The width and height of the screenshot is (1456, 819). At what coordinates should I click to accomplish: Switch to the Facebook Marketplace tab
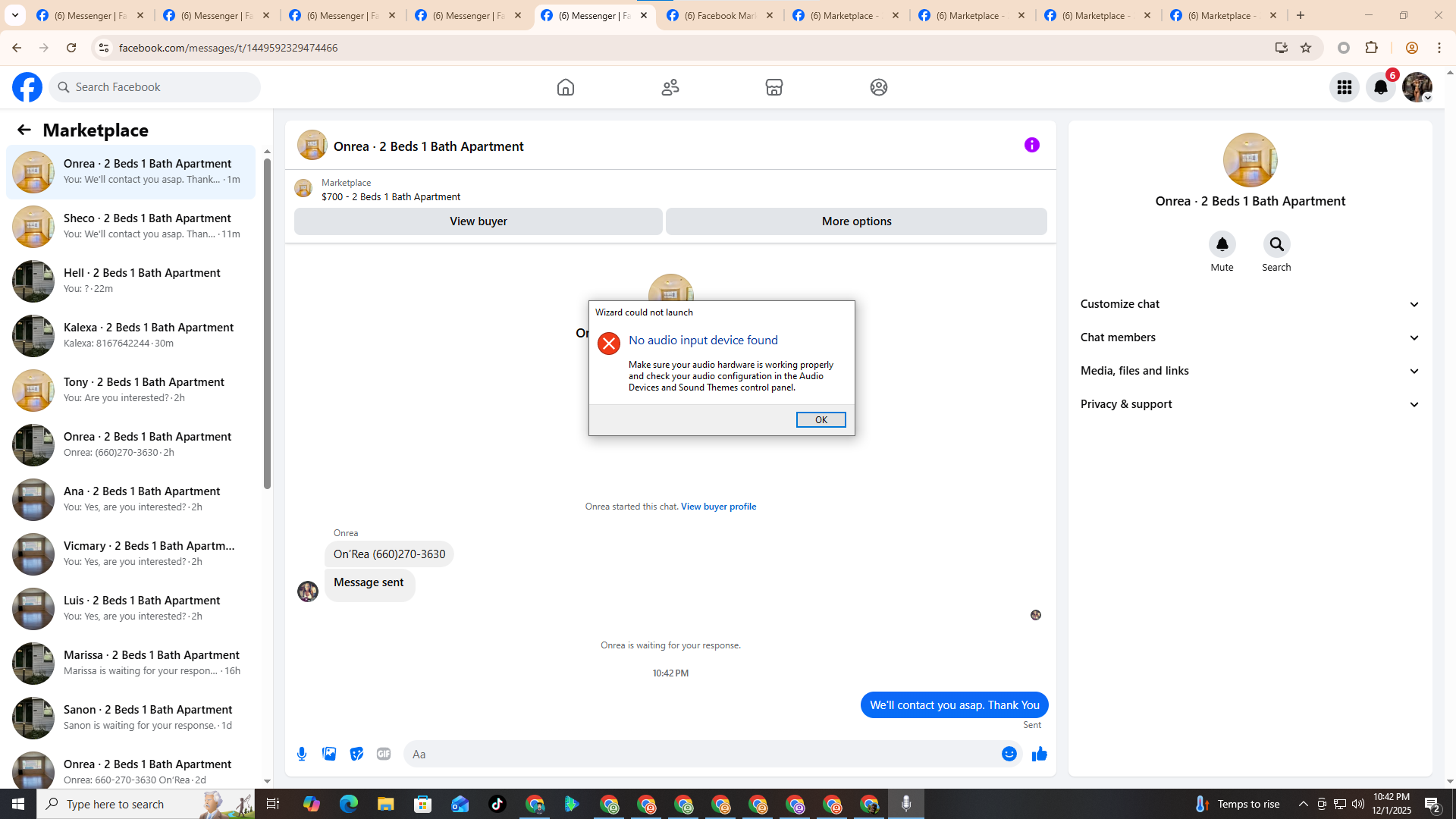coord(720,15)
